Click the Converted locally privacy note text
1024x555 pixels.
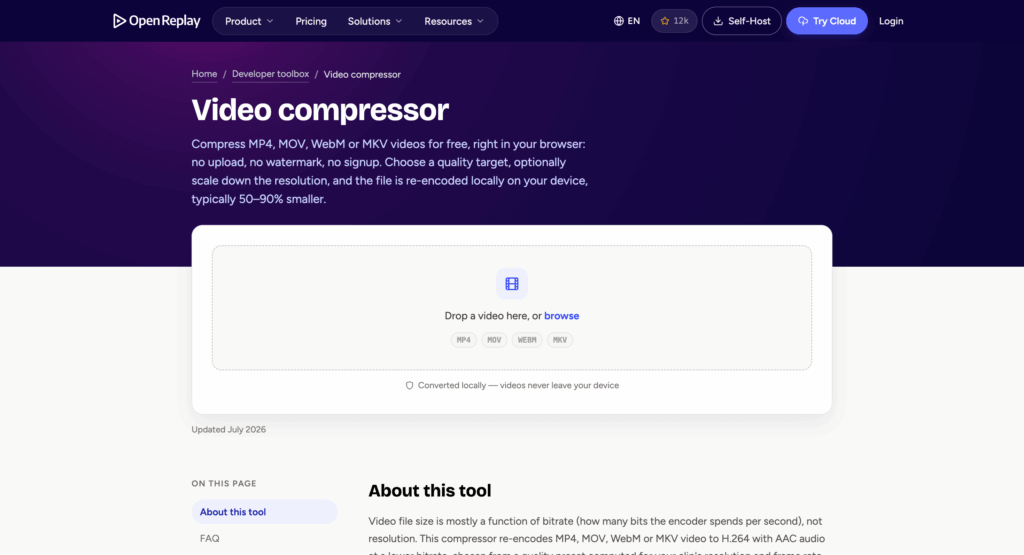[x=519, y=385]
